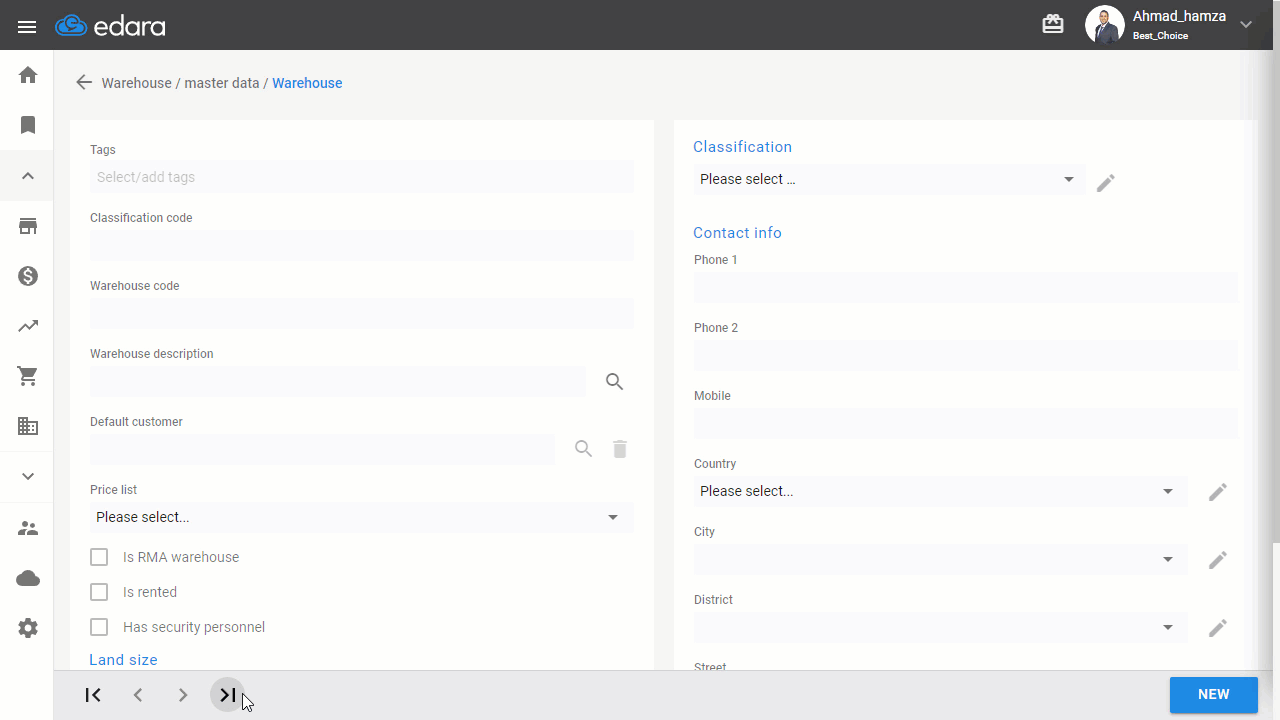Open the bookmarks icon in sidebar
The image size is (1280, 720).
(x=28, y=125)
